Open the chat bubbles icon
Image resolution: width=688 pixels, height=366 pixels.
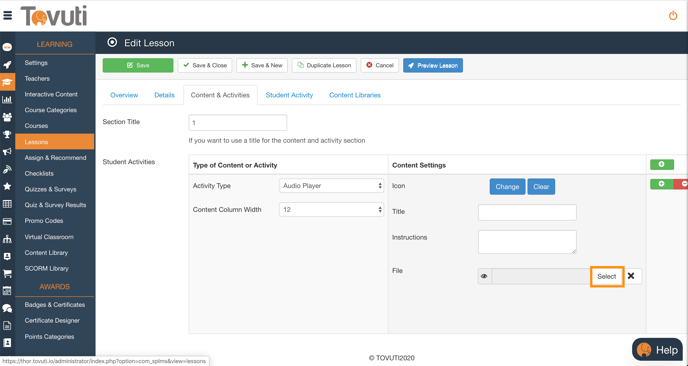(x=7, y=308)
